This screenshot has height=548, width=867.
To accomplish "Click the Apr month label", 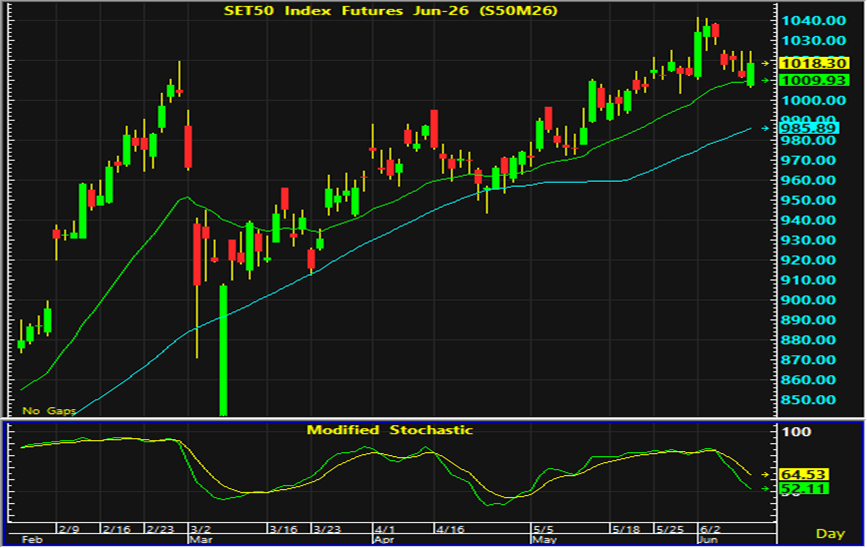I will [384, 540].
